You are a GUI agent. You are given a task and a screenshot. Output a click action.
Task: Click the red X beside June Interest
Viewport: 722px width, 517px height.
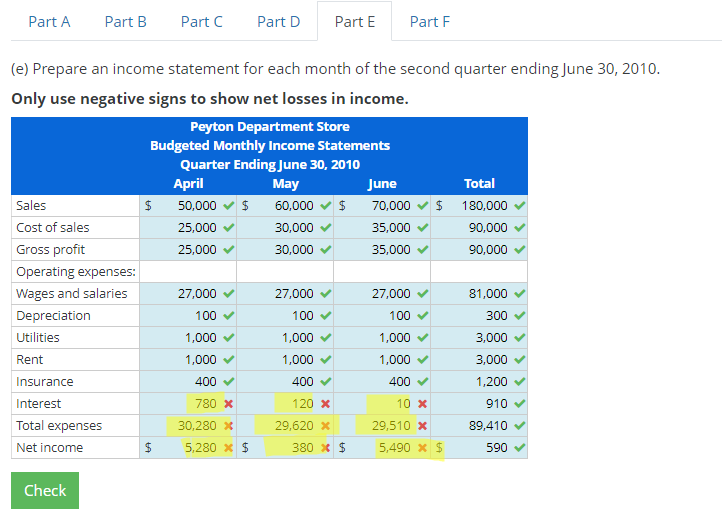point(422,404)
